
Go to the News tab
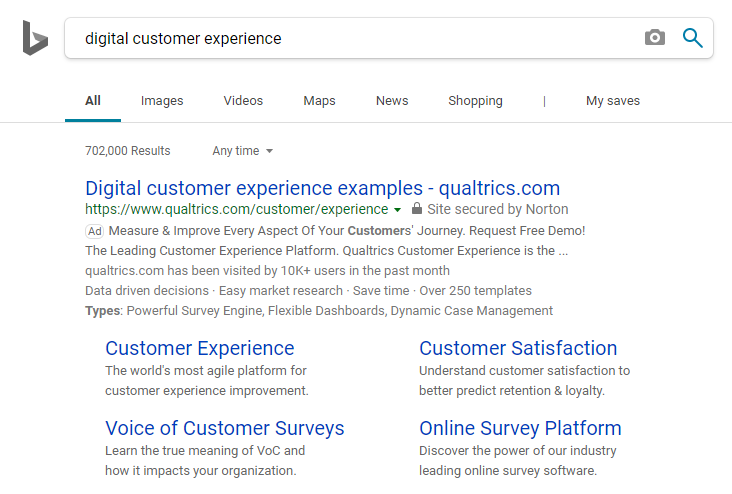pos(392,101)
